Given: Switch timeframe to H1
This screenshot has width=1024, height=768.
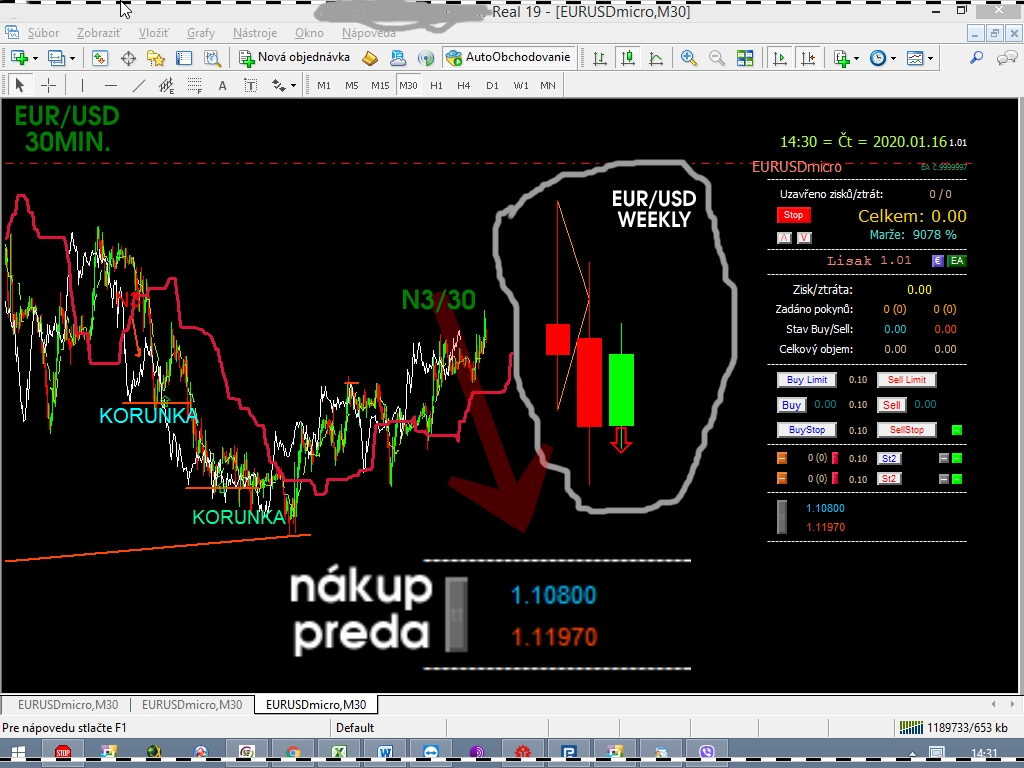Looking at the screenshot, I should (436, 86).
